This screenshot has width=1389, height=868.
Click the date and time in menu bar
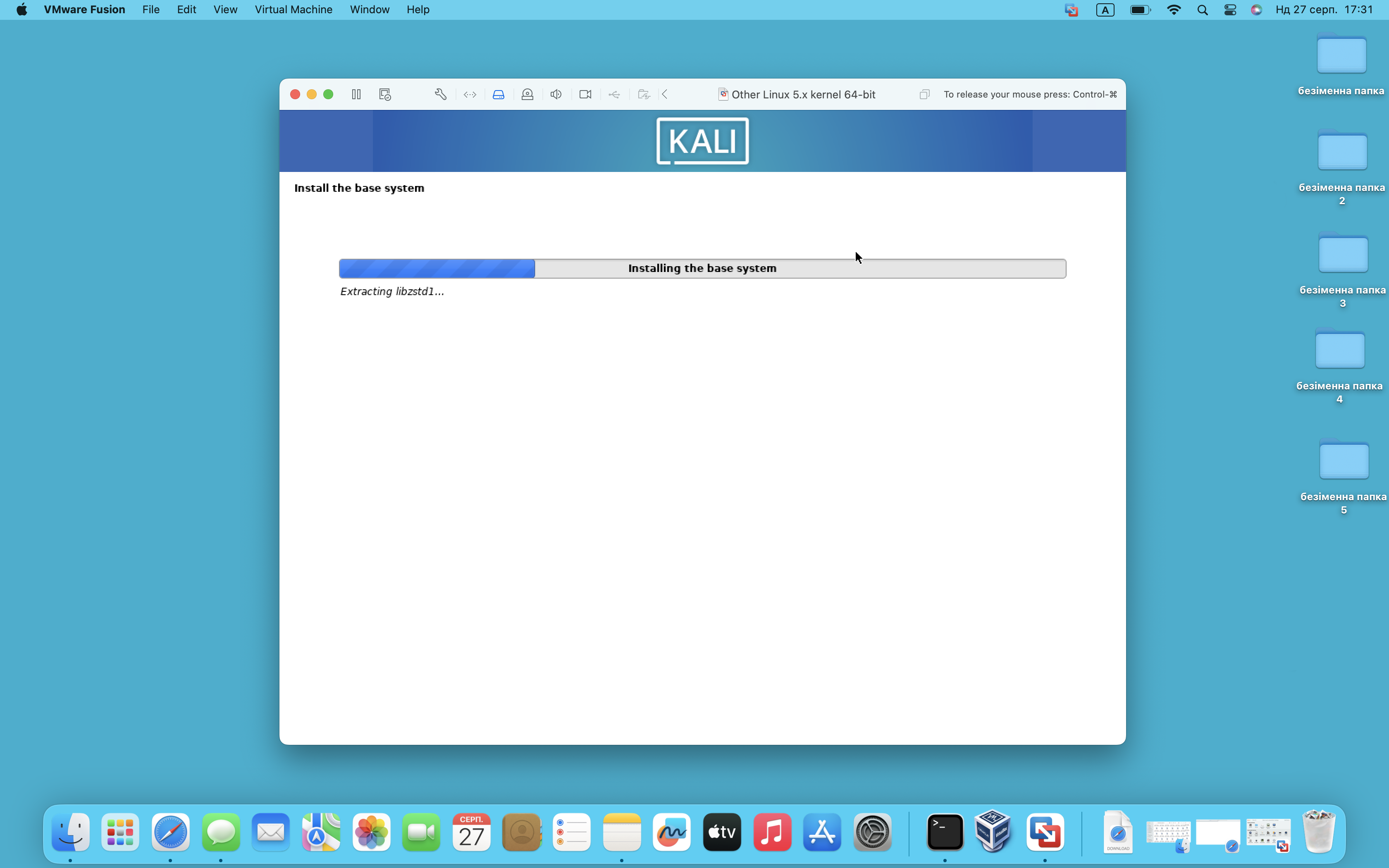(x=1324, y=10)
